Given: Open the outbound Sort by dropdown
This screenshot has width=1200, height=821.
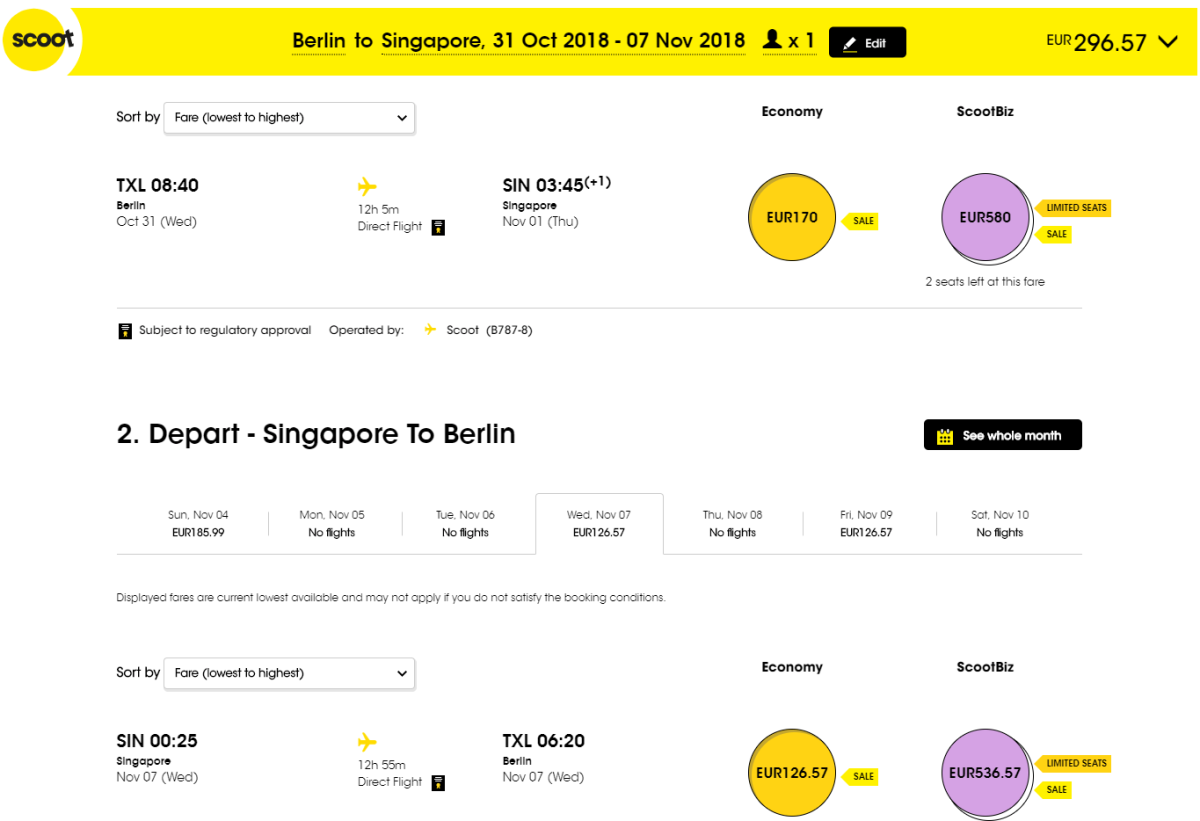Looking at the screenshot, I should 289,118.
